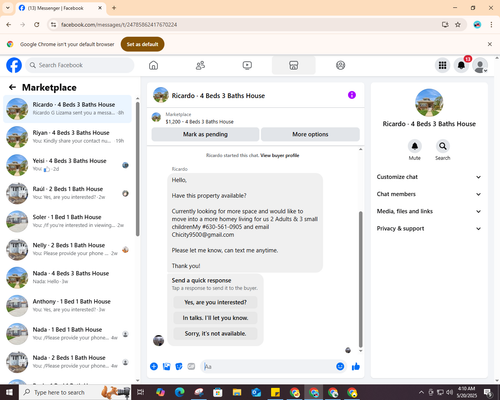The height and width of the screenshot is (400, 500).
Task: Reload the browser page
Action: tap(37, 25)
